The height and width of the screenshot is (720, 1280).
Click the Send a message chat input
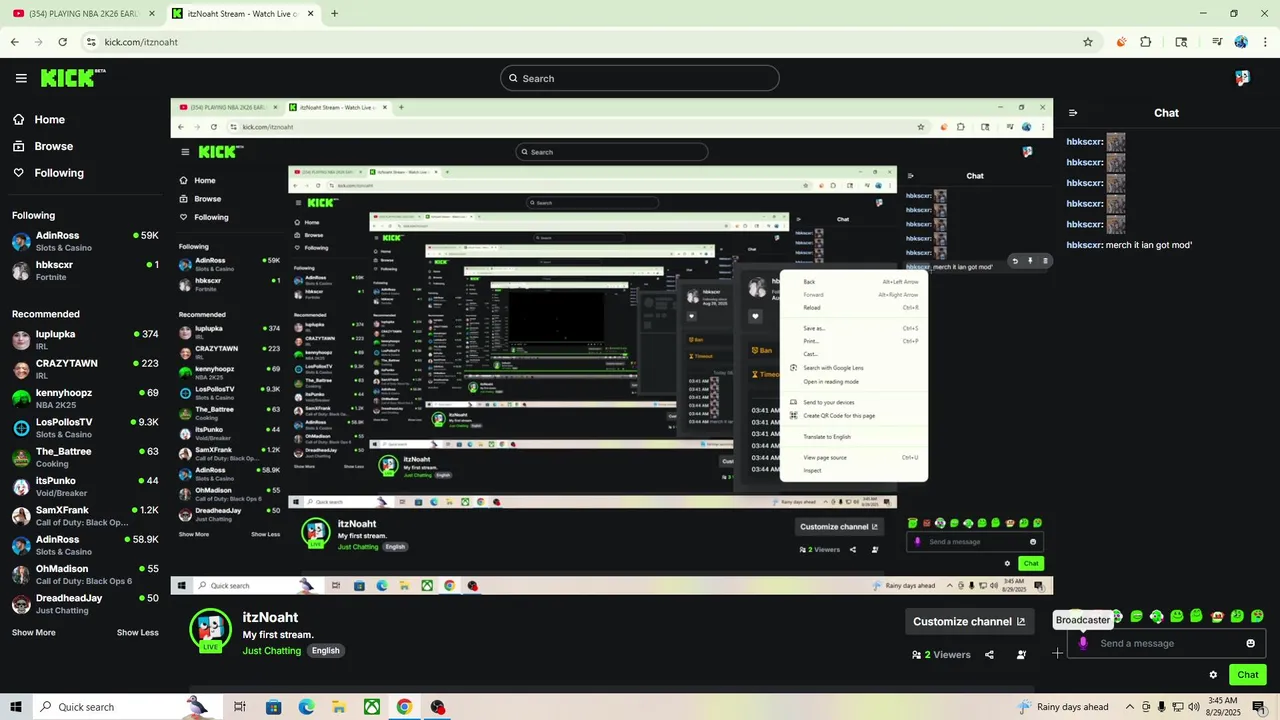pyautogui.click(x=1166, y=643)
